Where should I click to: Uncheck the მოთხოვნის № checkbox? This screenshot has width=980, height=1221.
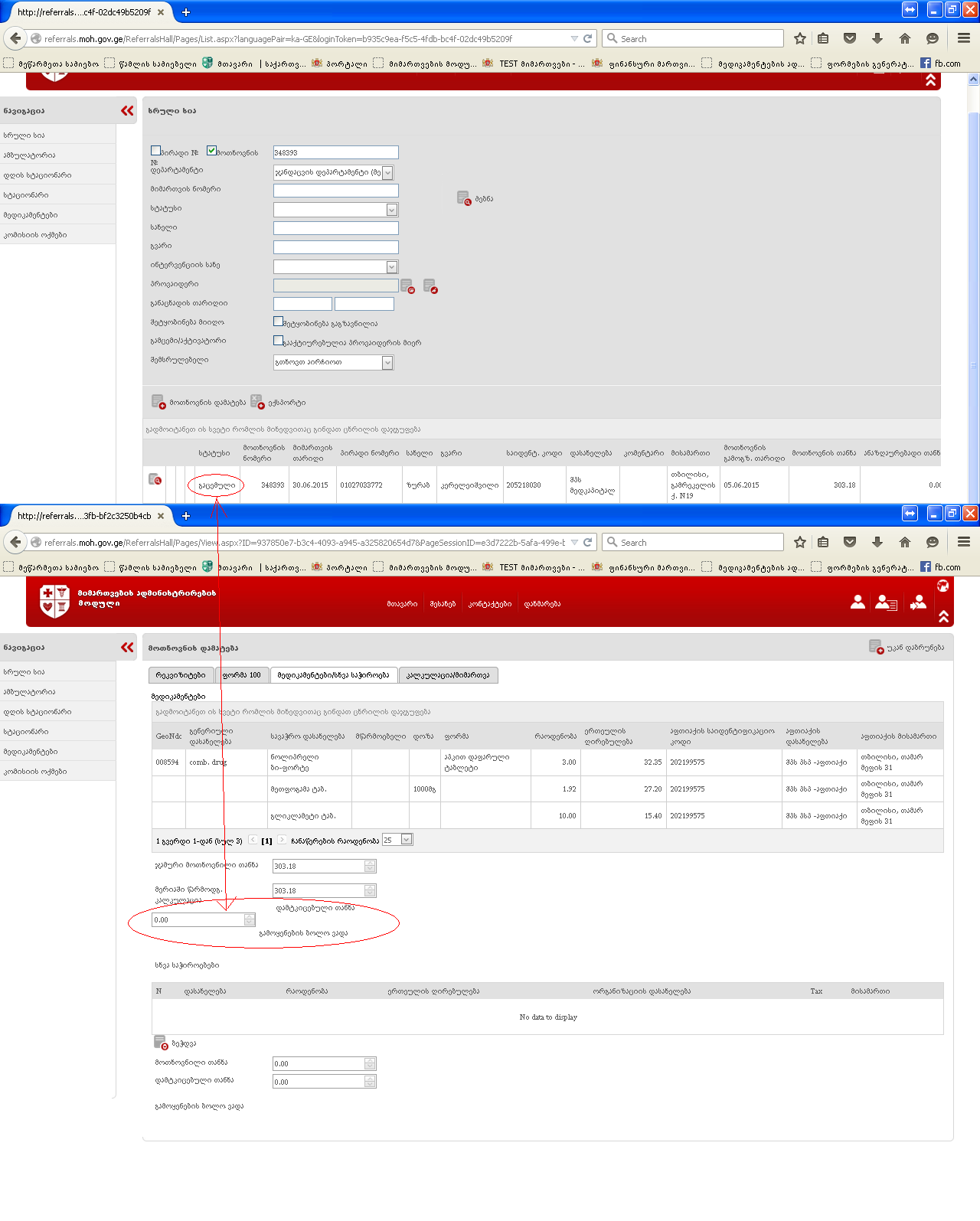tap(212, 151)
